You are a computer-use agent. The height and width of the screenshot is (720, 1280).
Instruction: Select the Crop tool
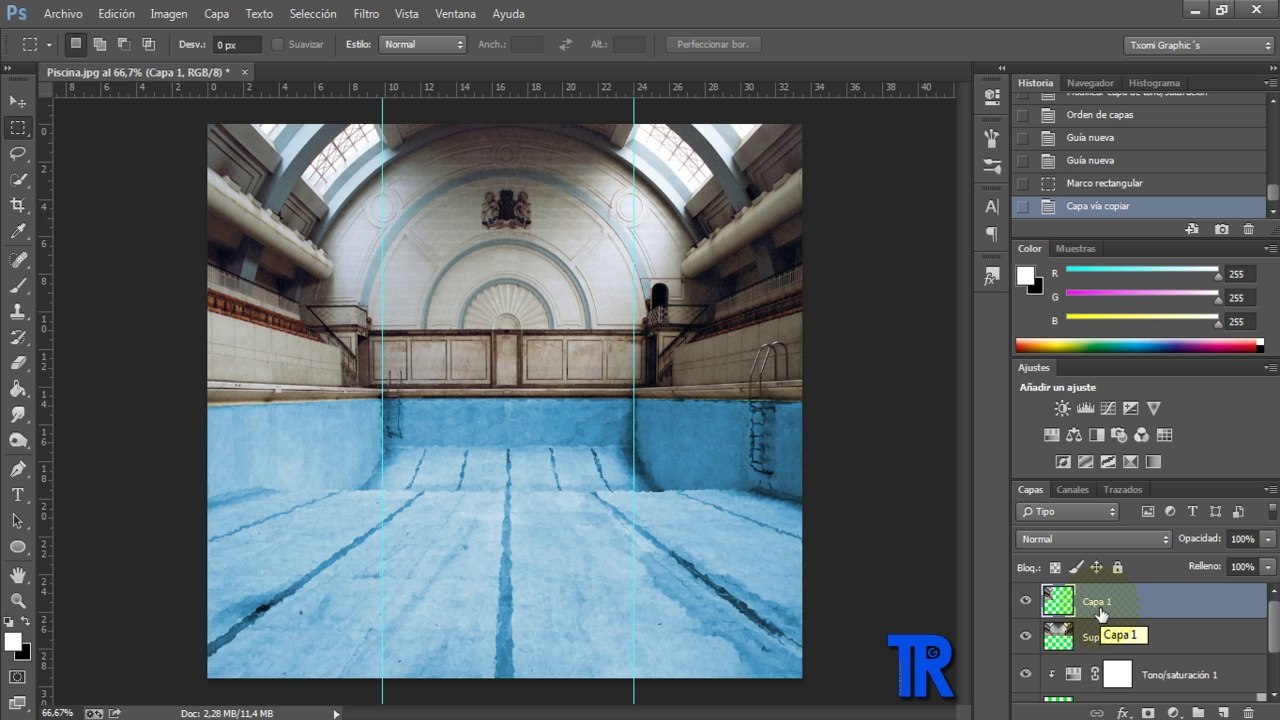click(18, 206)
